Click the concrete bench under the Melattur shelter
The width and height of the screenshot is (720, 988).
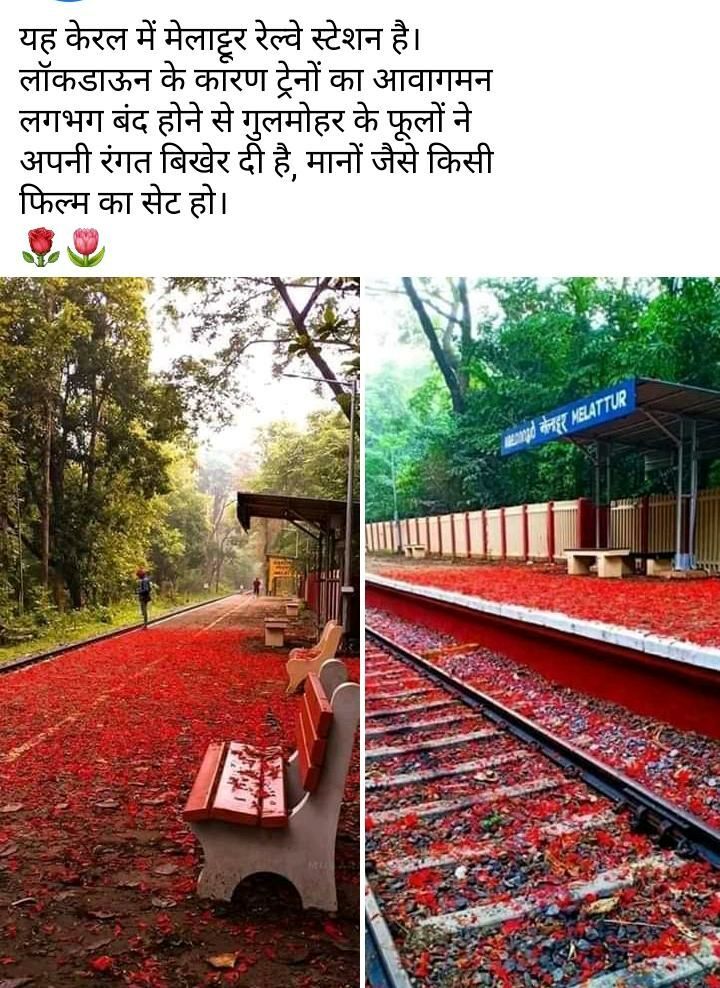point(598,562)
